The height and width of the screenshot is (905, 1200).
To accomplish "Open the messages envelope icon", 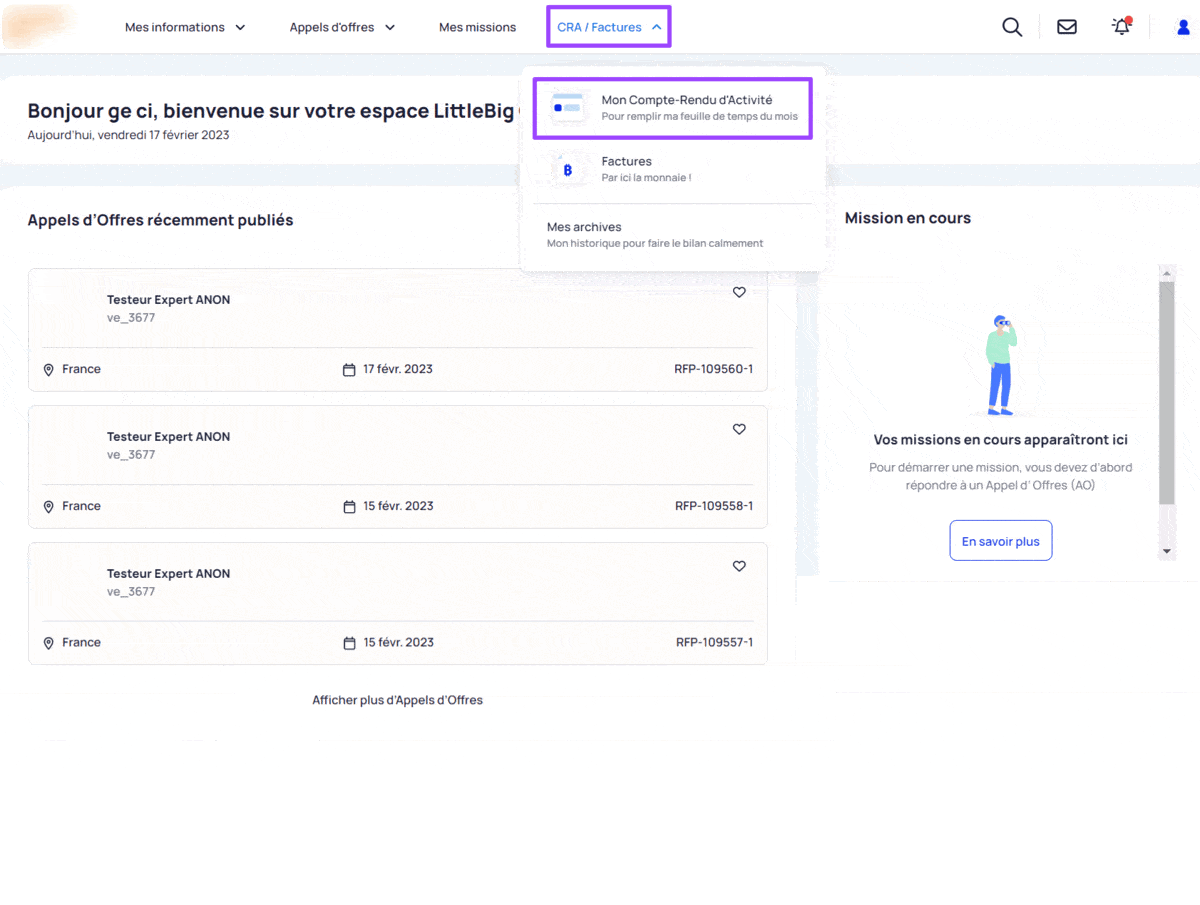I will 1067,27.
